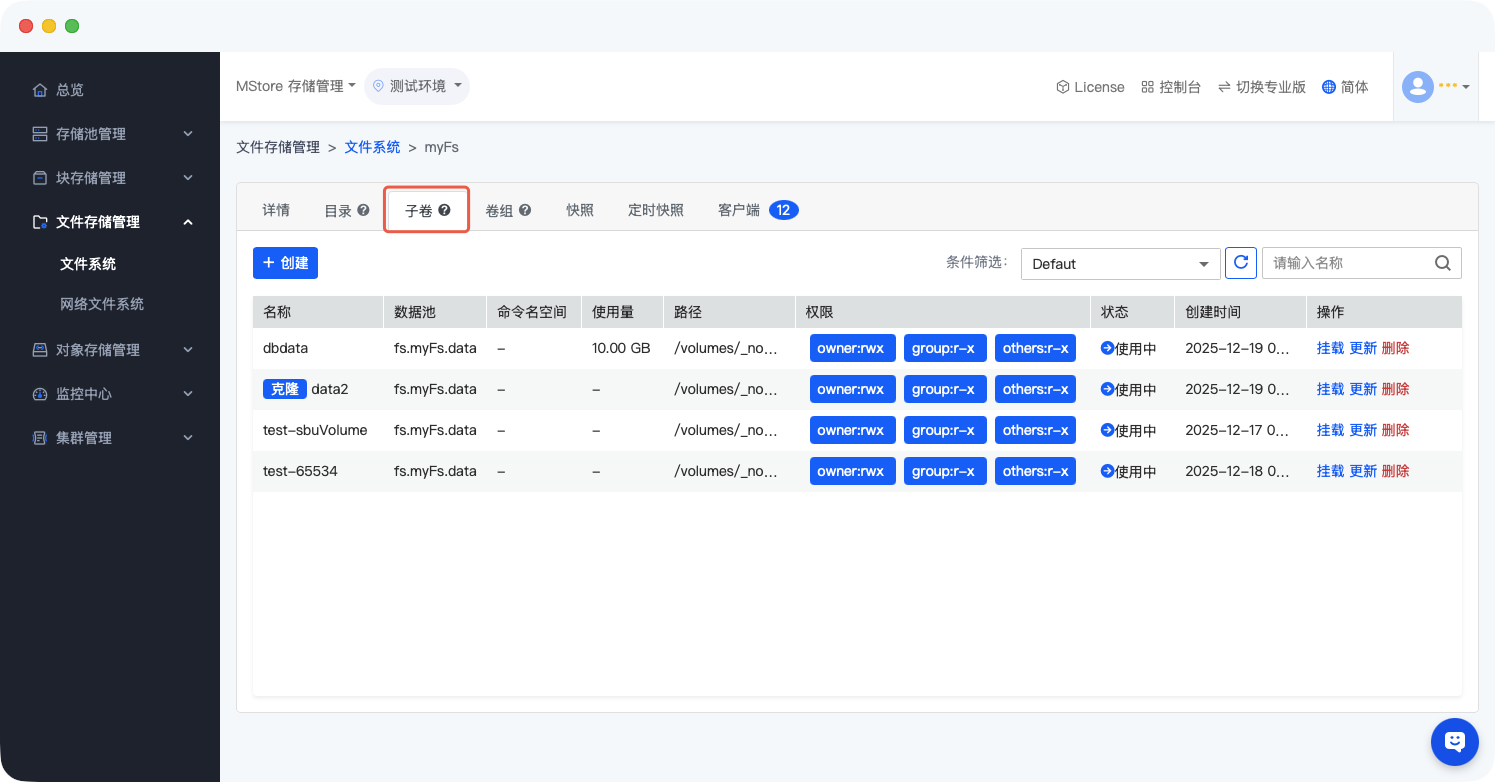Click 删除 for the dbdata subvolume
The width and height of the screenshot is (1495, 782).
click(1395, 348)
